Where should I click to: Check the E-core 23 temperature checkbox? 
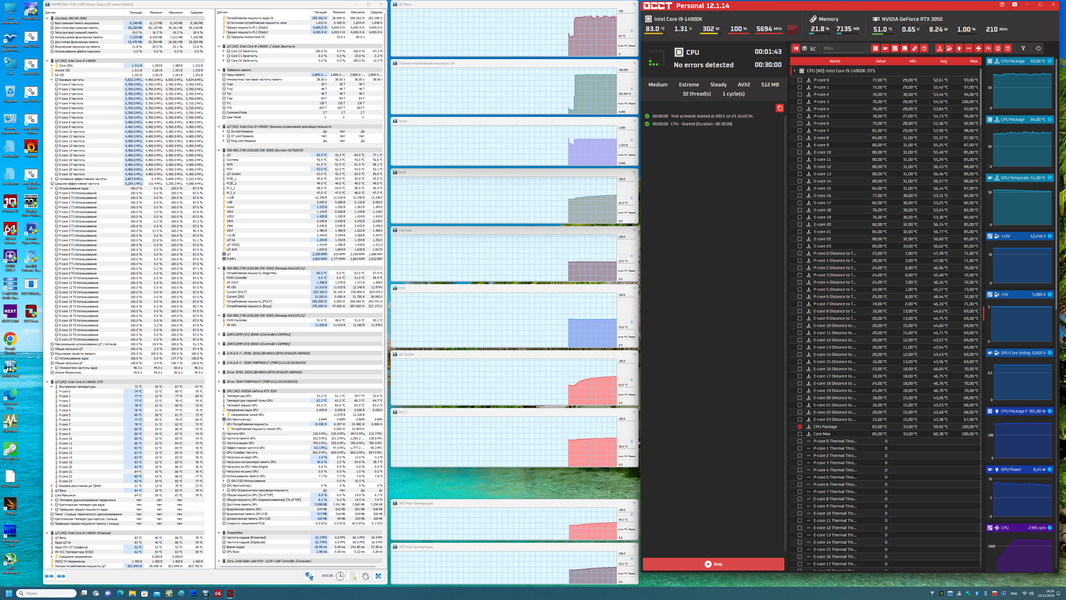pos(800,246)
